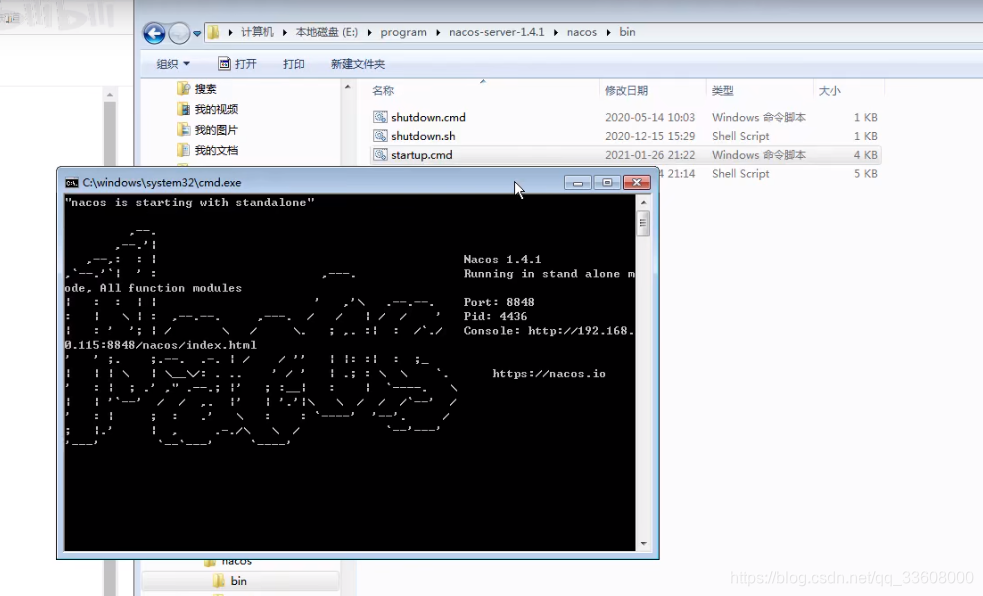Click the folder icon in address bar
The height and width of the screenshot is (596, 983).
213,32
